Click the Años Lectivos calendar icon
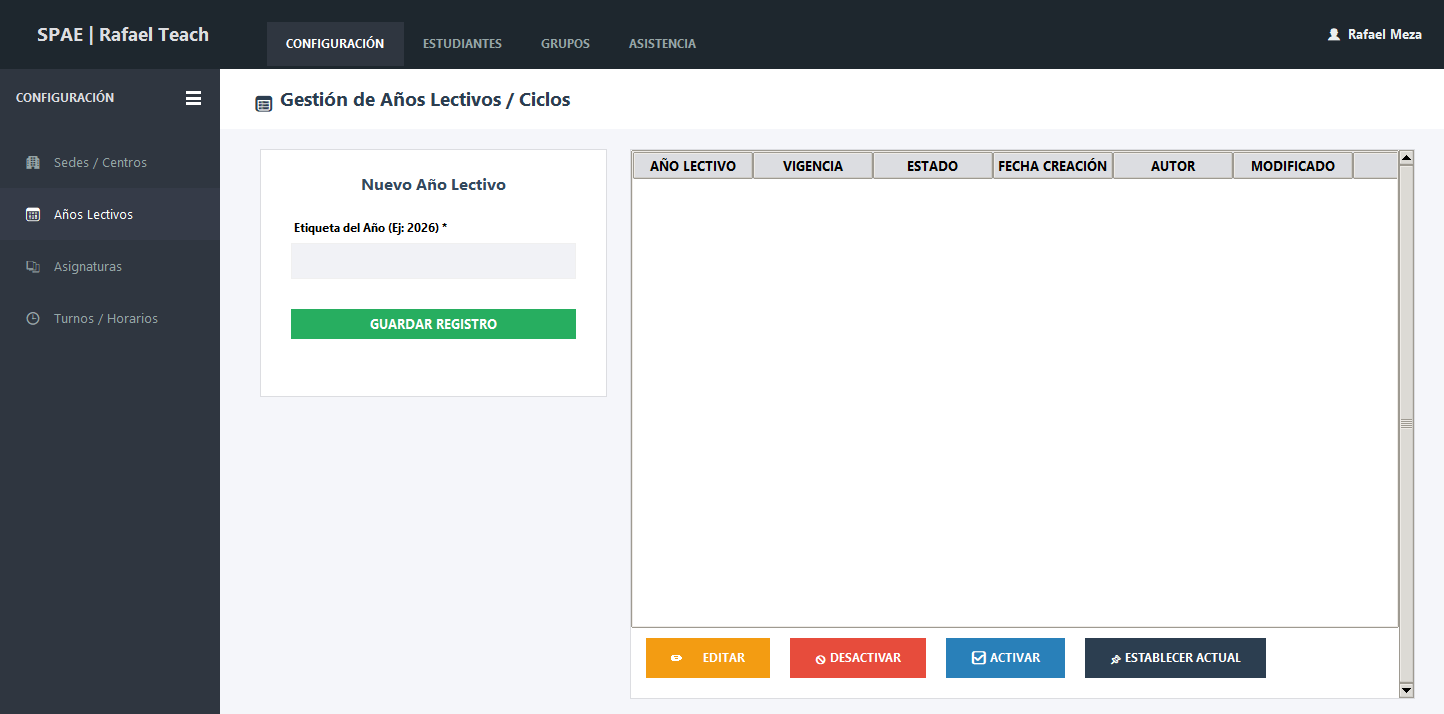Screen dimensions: 1444x714 33,215
